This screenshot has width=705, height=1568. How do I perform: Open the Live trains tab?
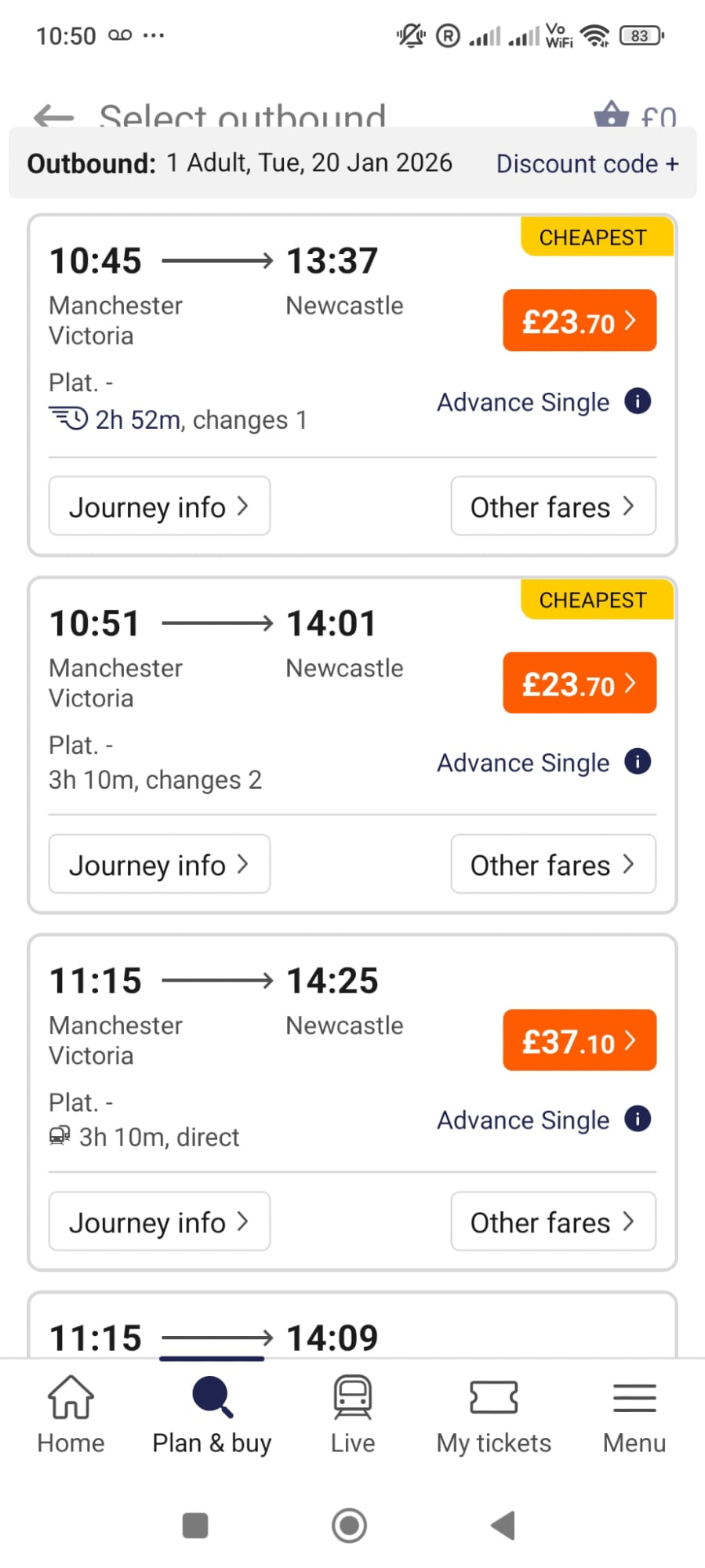coord(353,1415)
